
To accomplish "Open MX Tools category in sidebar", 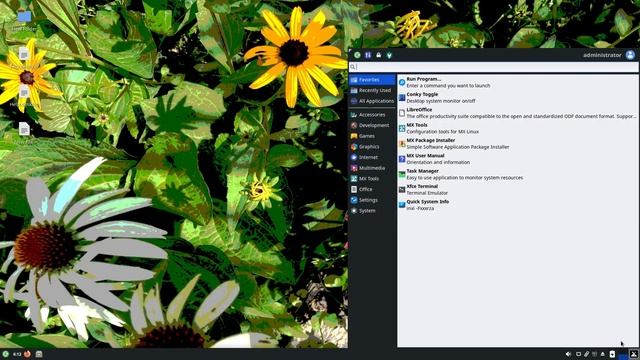I will (372, 179).
